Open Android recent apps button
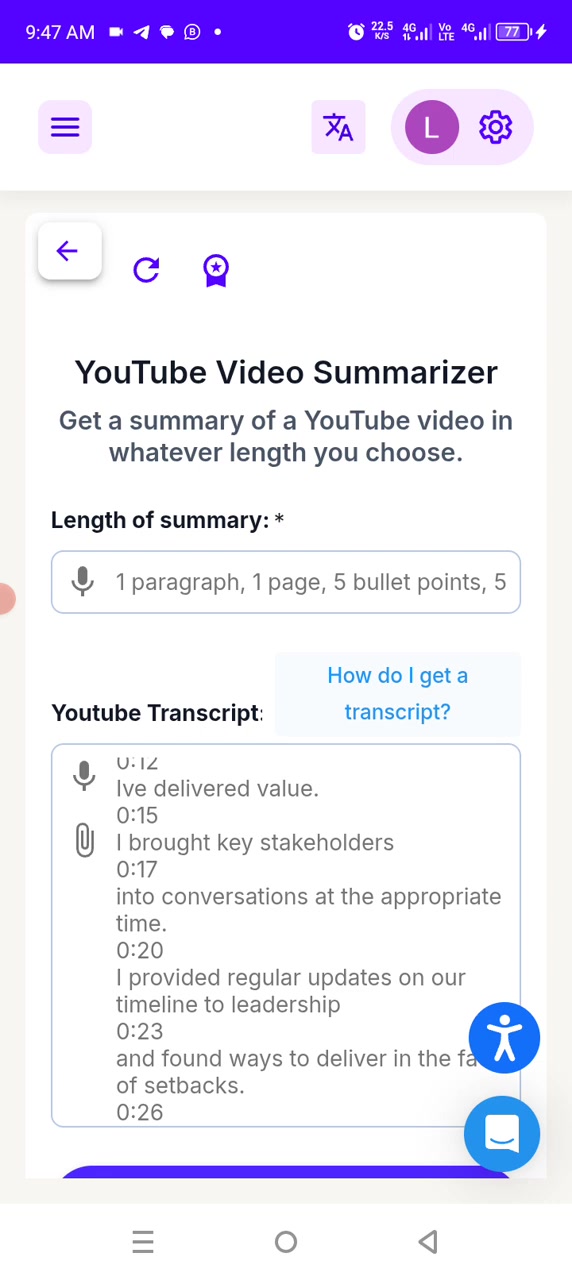 coord(143,1242)
